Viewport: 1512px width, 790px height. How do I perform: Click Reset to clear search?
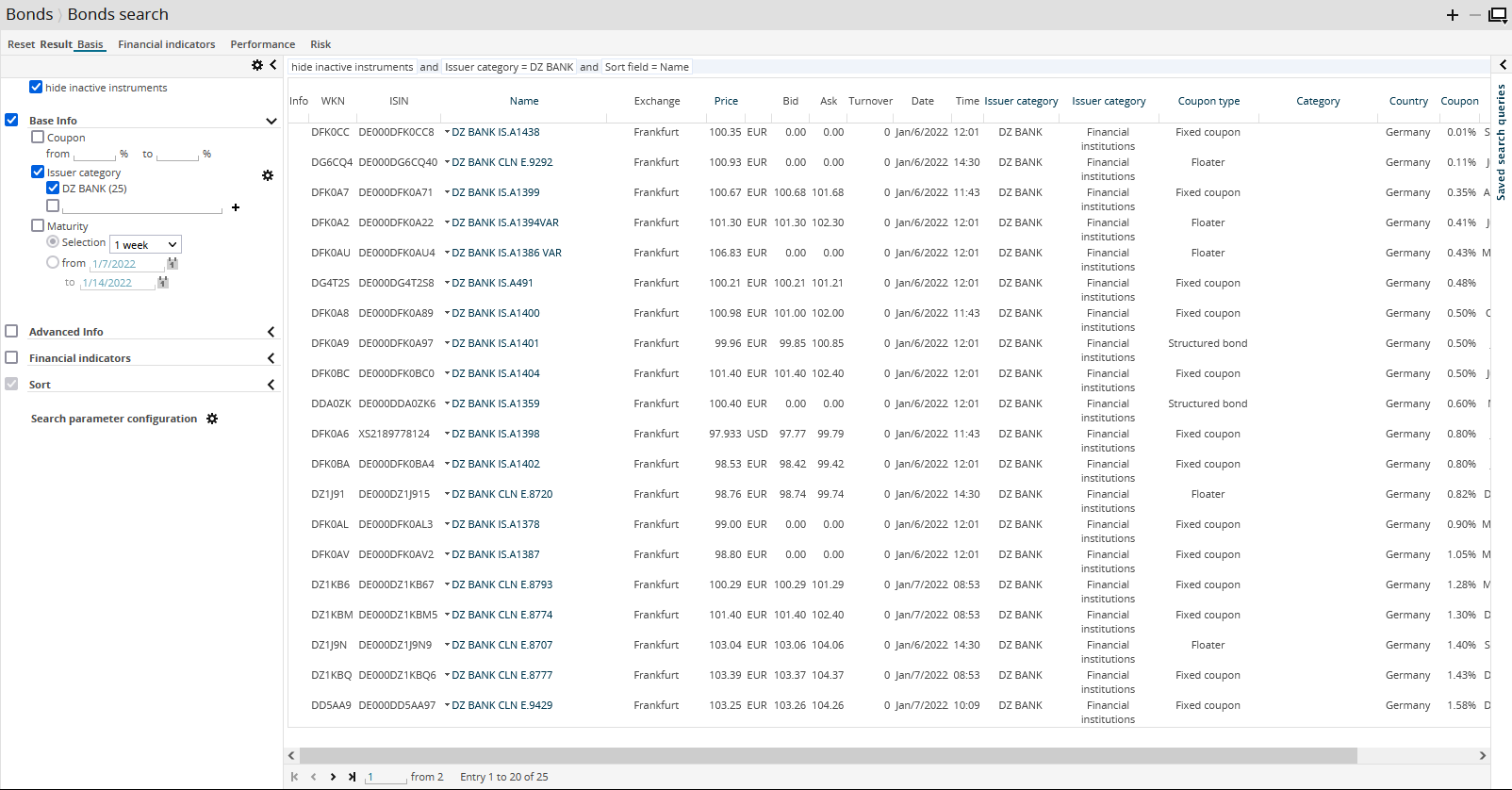pos(21,44)
